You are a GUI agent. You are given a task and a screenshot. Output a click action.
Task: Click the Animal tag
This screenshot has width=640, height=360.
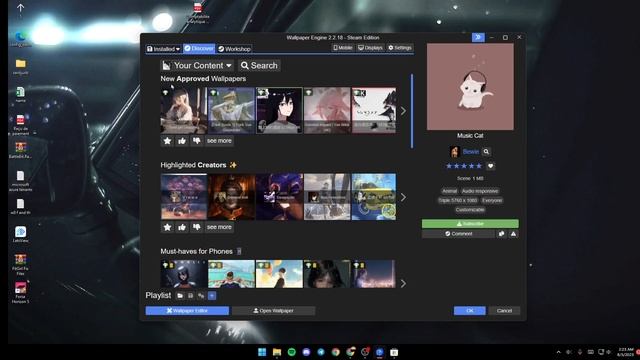(x=449, y=191)
